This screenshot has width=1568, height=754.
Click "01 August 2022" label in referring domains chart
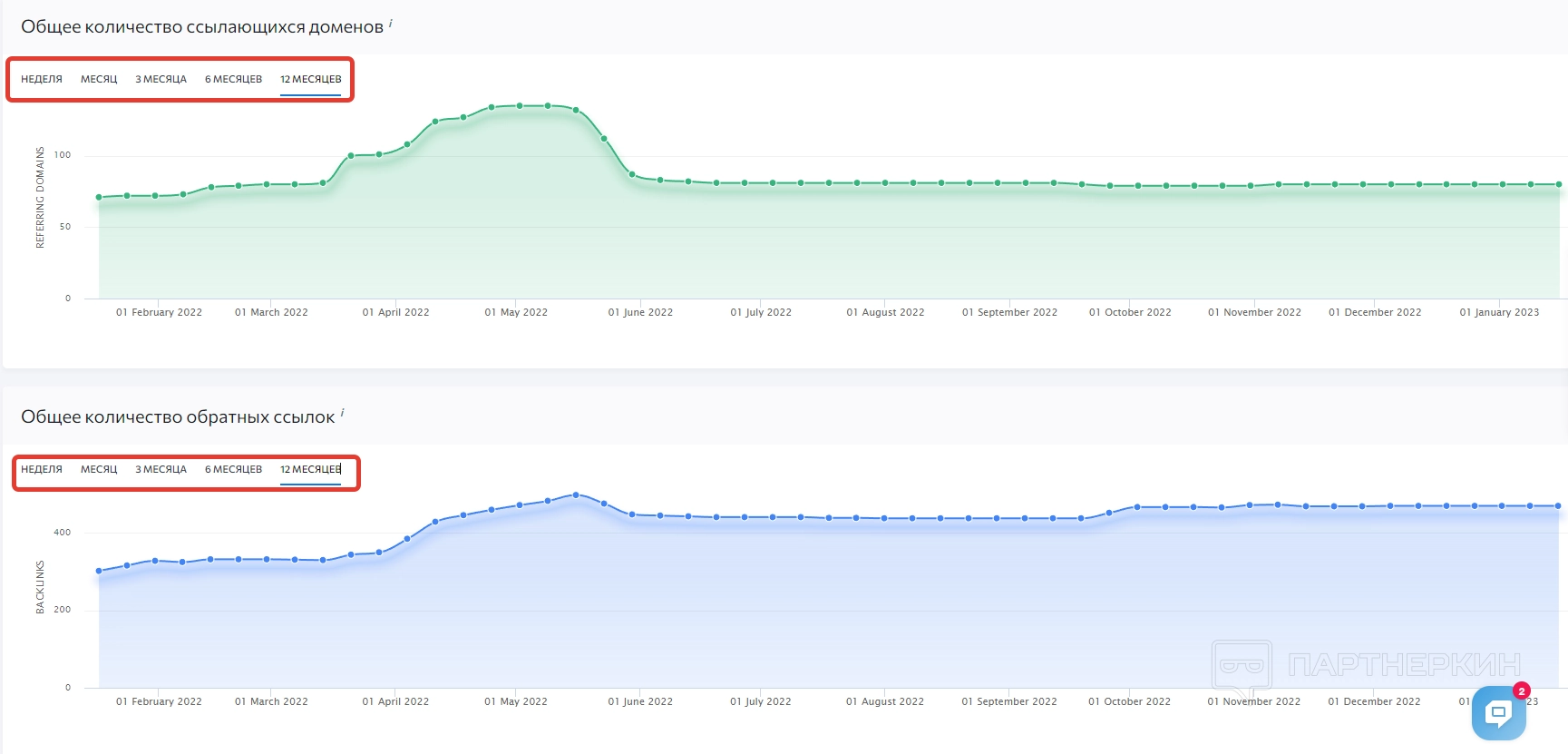(885, 312)
